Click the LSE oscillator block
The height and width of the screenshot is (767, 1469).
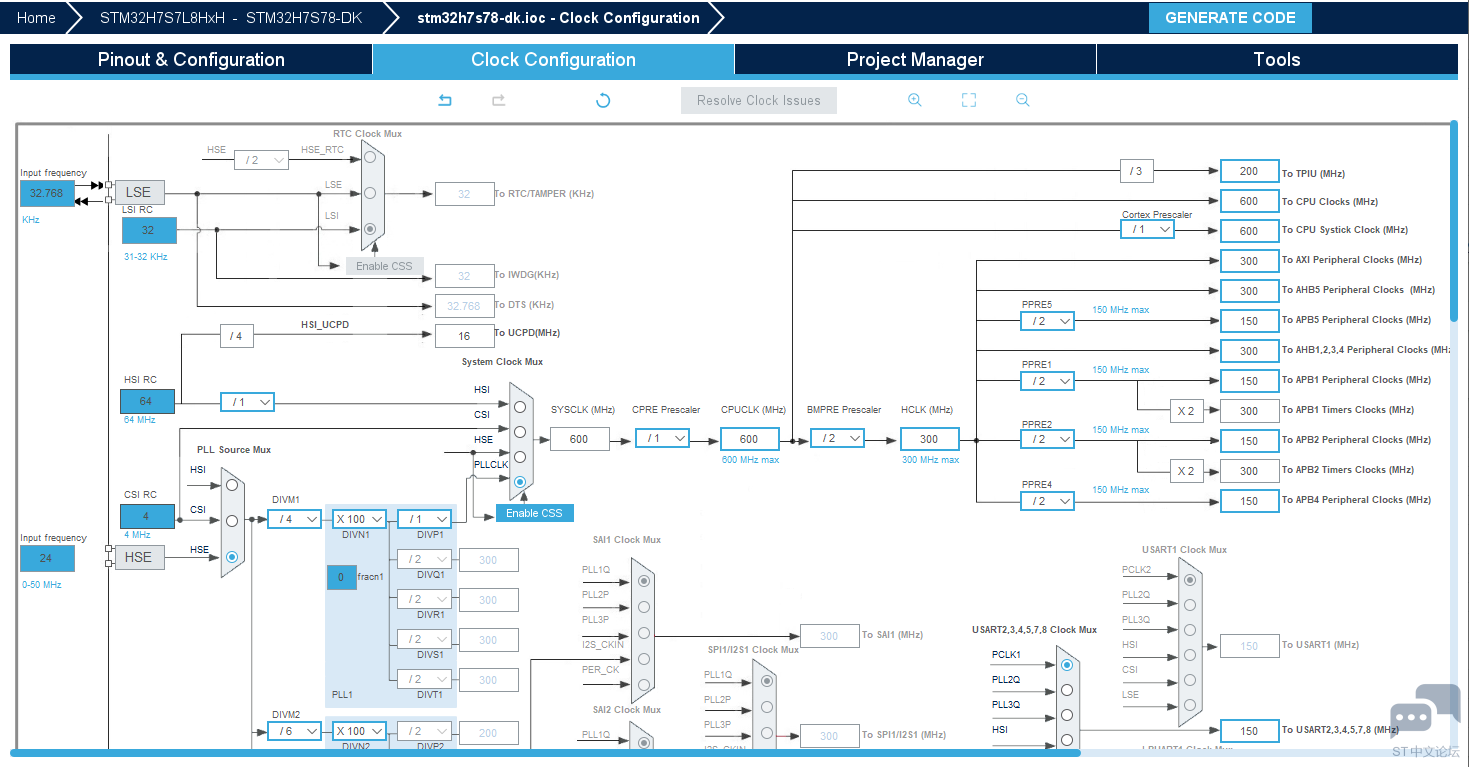(139, 192)
